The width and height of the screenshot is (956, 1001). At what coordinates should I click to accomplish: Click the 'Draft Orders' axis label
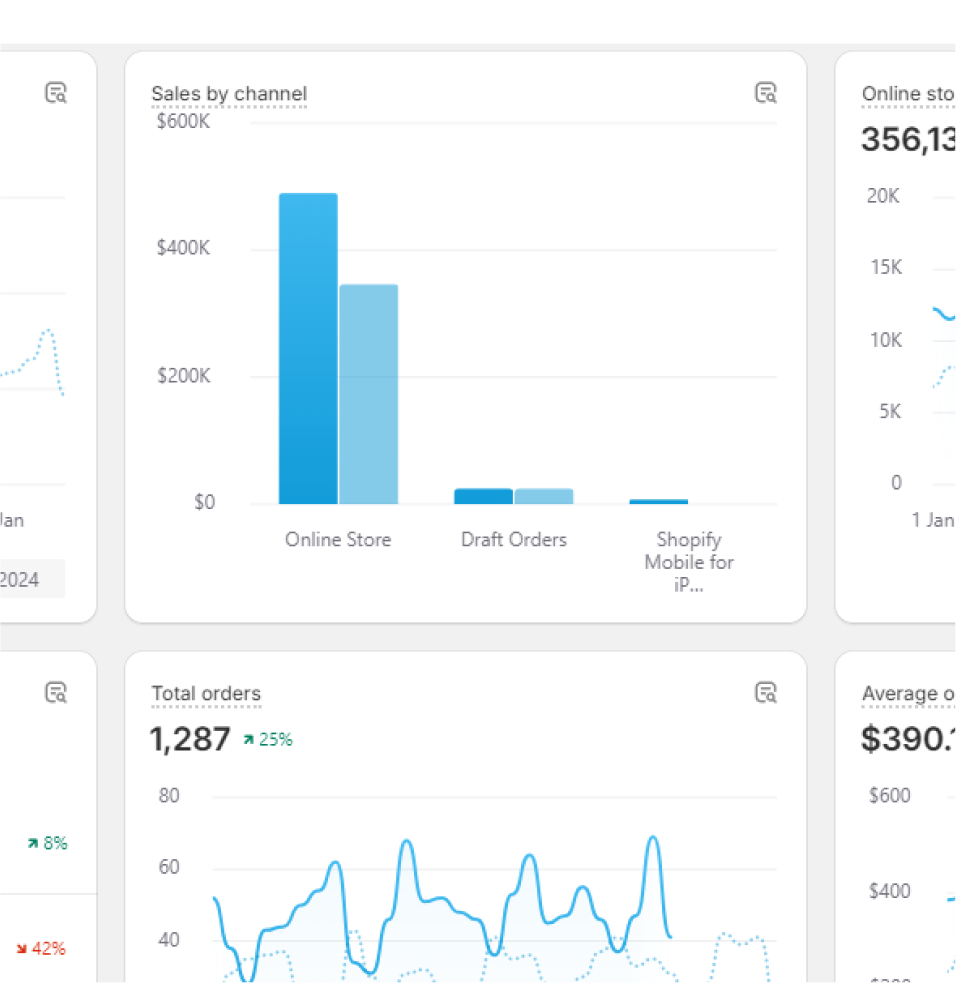pos(514,540)
